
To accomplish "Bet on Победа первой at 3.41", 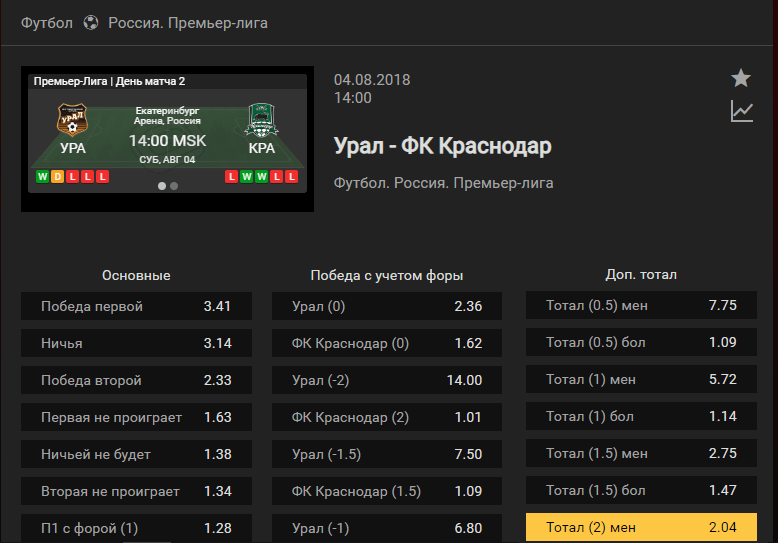I will tap(136, 306).
